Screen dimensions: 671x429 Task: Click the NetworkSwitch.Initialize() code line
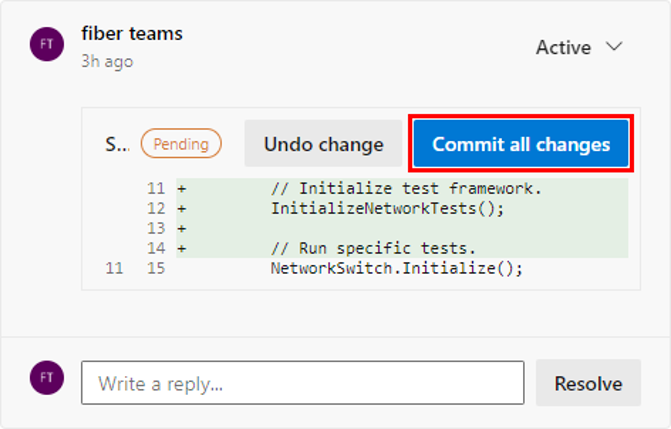[397, 268]
